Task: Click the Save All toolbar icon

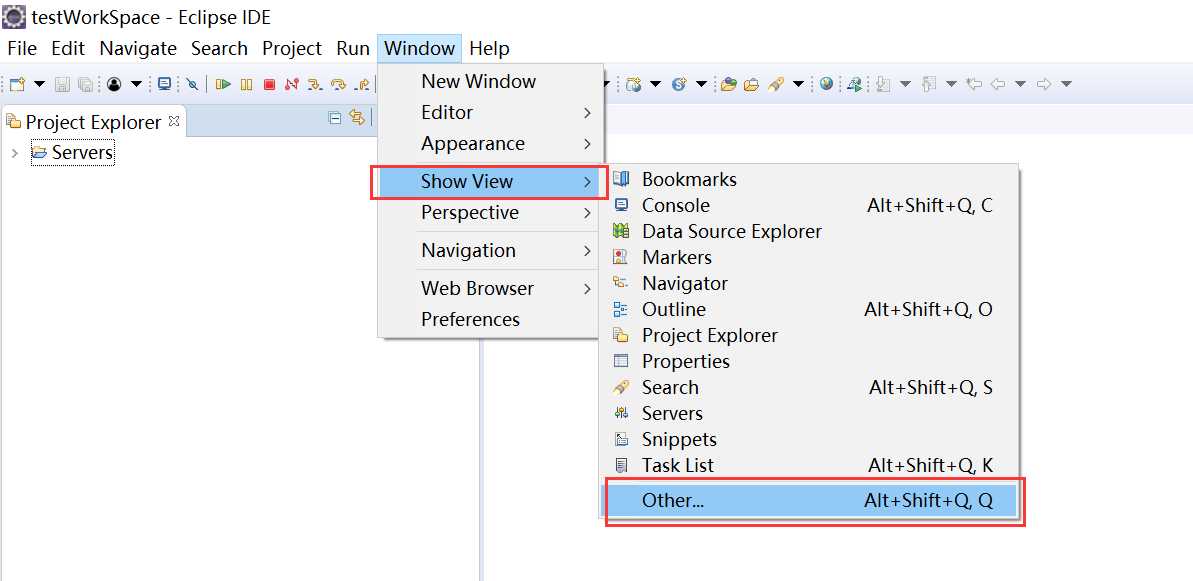Action: coord(85,84)
